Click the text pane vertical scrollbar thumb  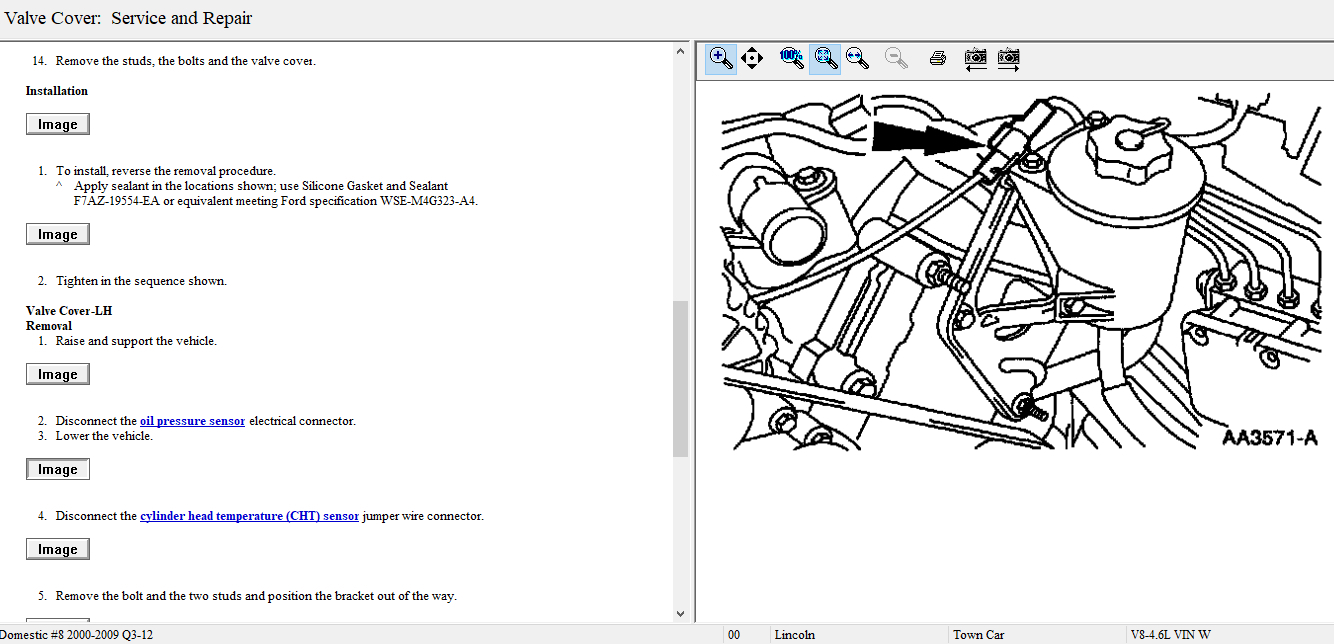[680, 378]
